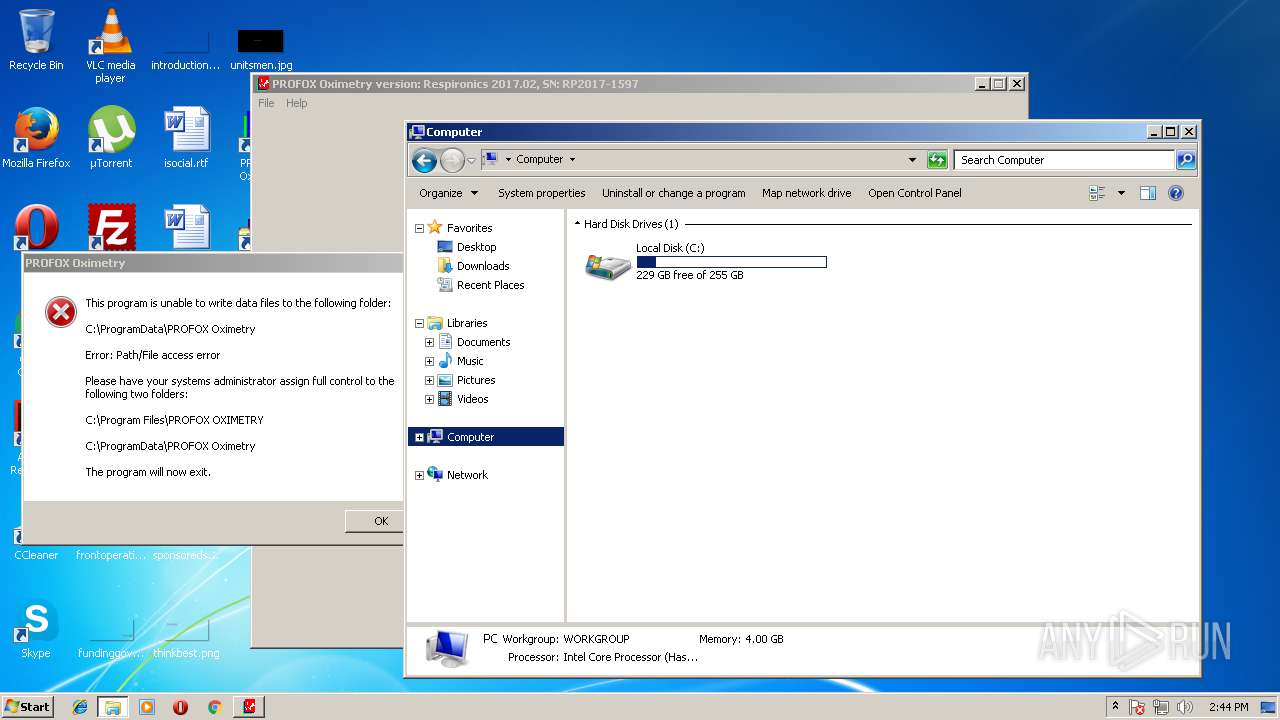1280x720 pixels.
Task: Open isocial.rtf document on desktop
Action: tap(186, 137)
